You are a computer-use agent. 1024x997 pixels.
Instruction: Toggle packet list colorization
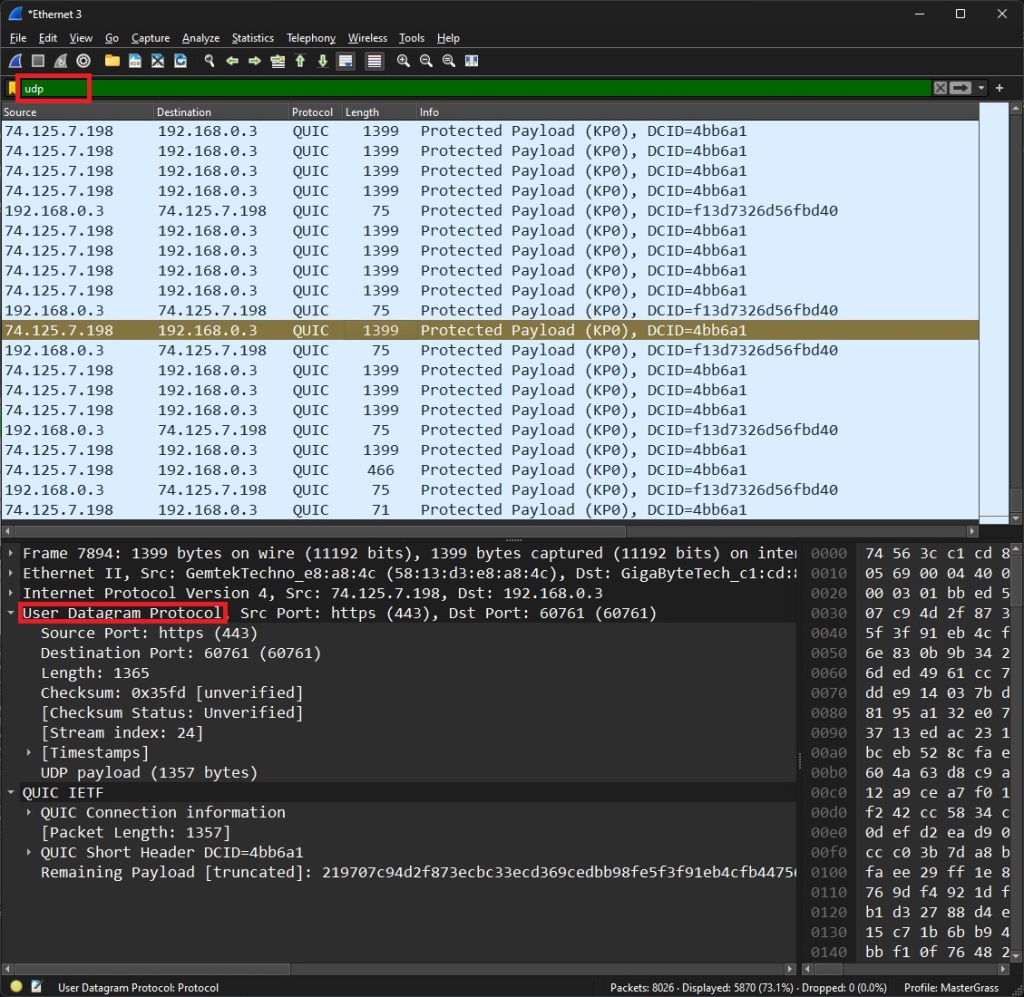[x=374, y=61]
